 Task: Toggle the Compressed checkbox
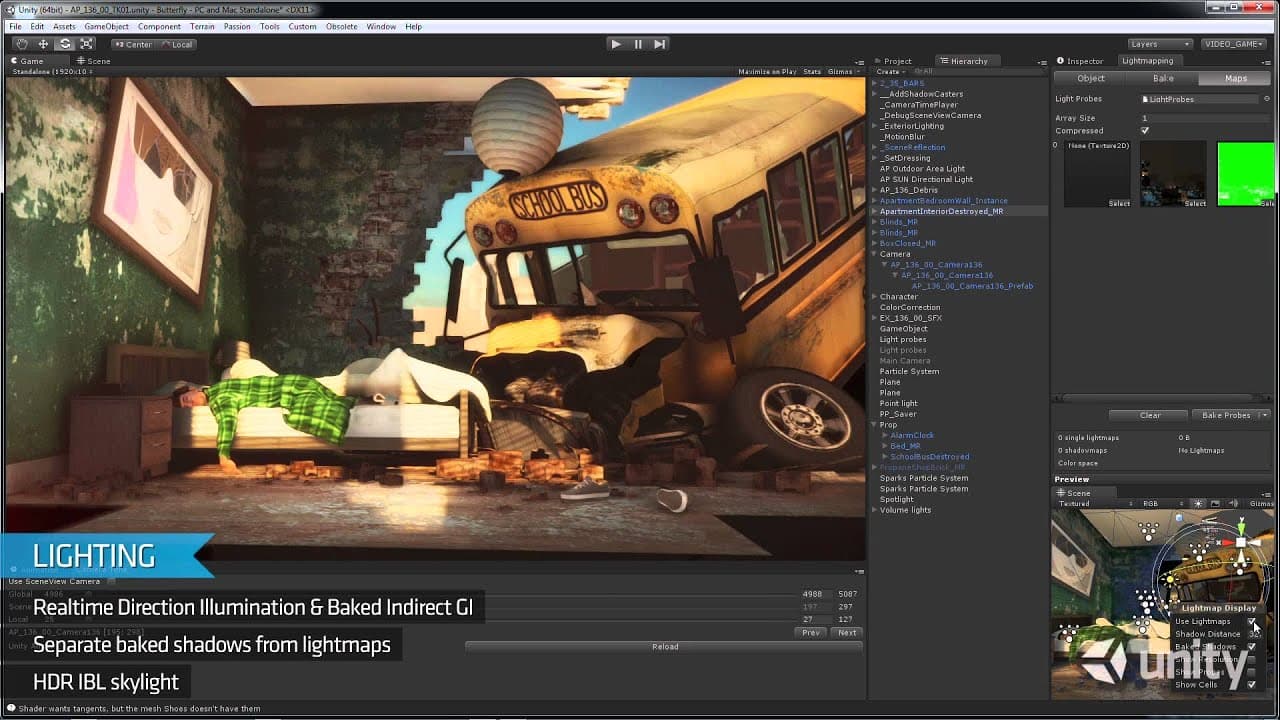coord(1145,131)
